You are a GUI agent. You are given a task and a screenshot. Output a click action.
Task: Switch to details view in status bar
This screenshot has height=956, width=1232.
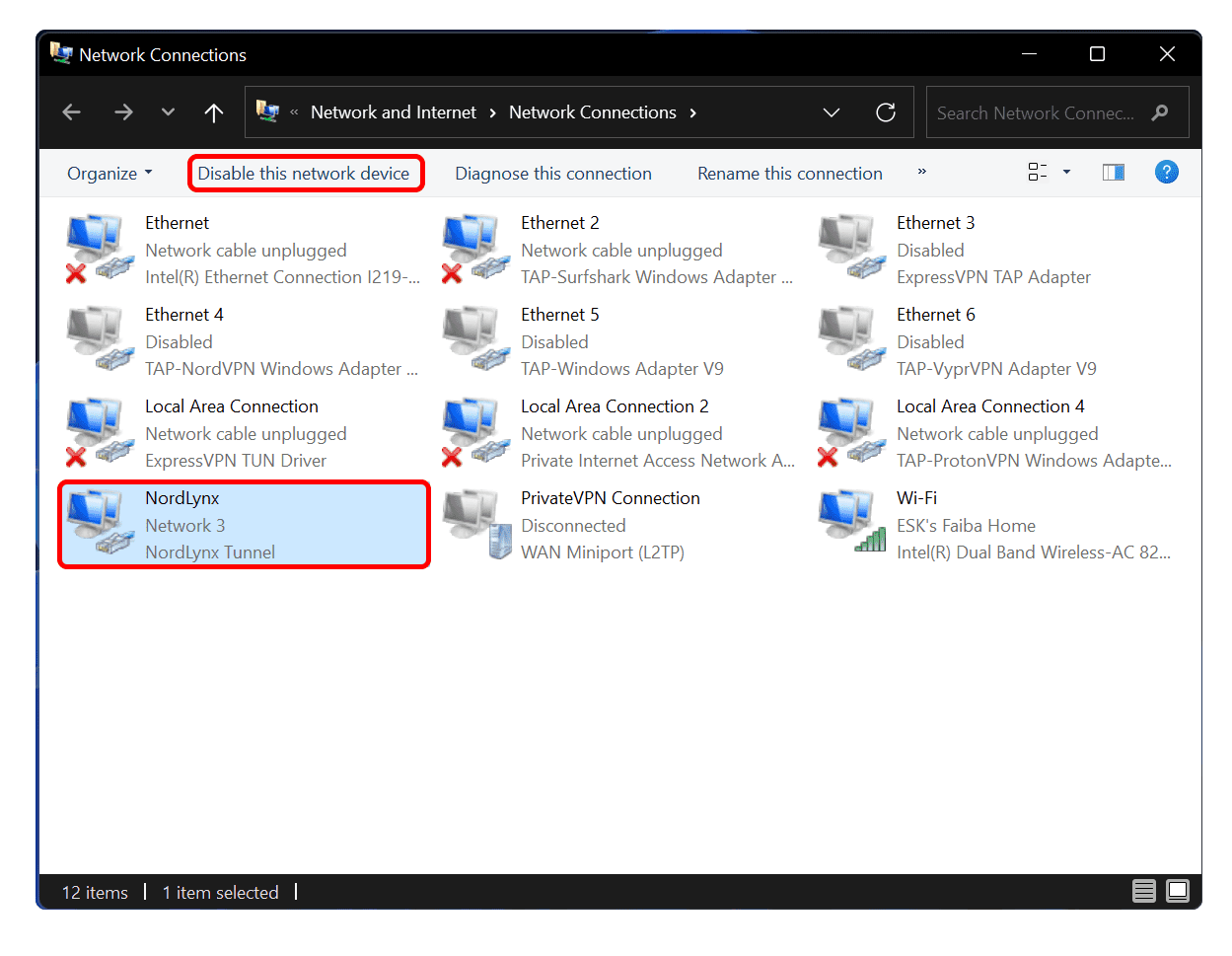pyautogui.click(x=1144, y=892)
